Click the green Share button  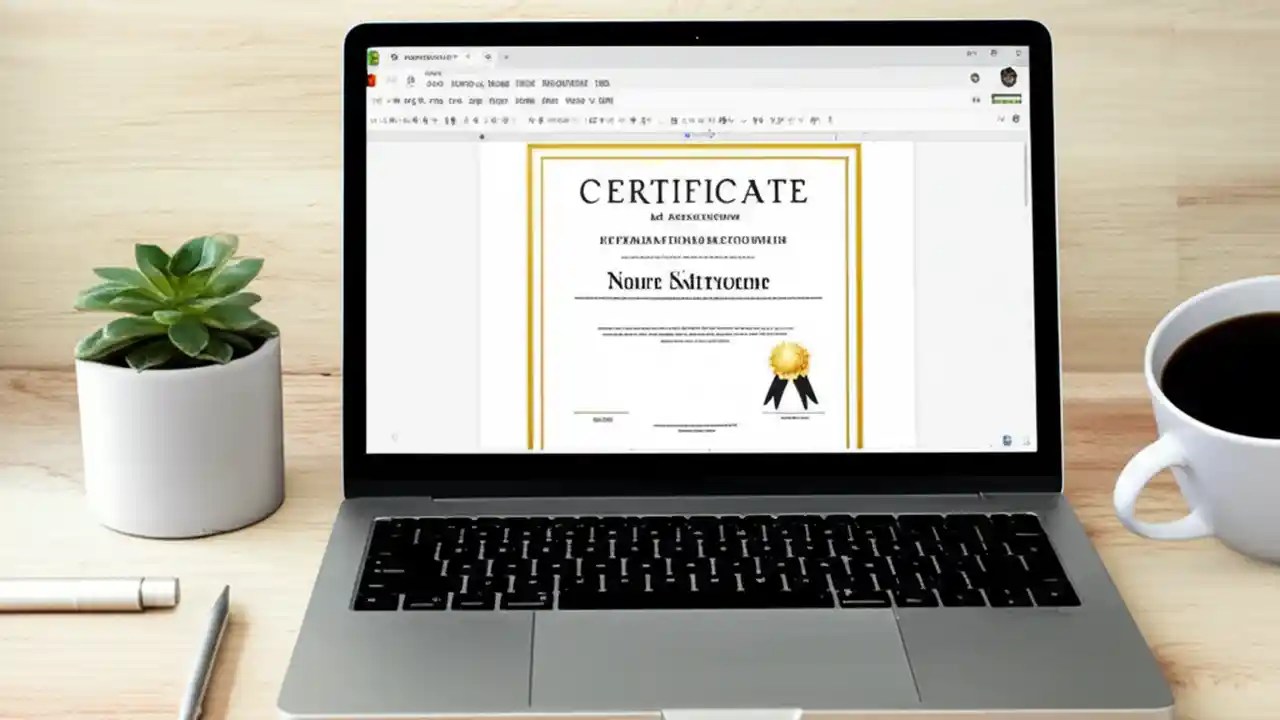(1004, 100)
